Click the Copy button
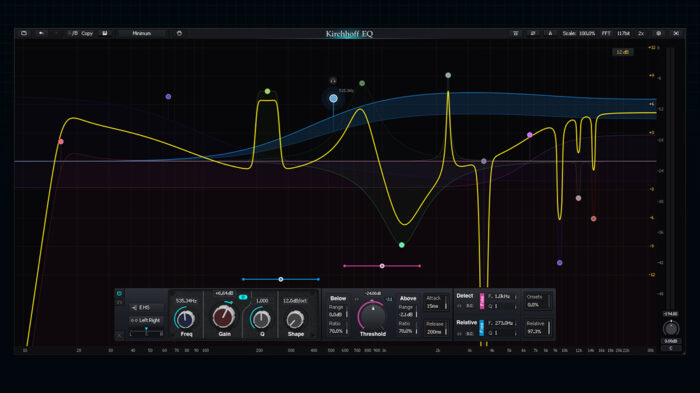Screen dimensions: 700x393 pyautogui.click(x=87, y=33)
